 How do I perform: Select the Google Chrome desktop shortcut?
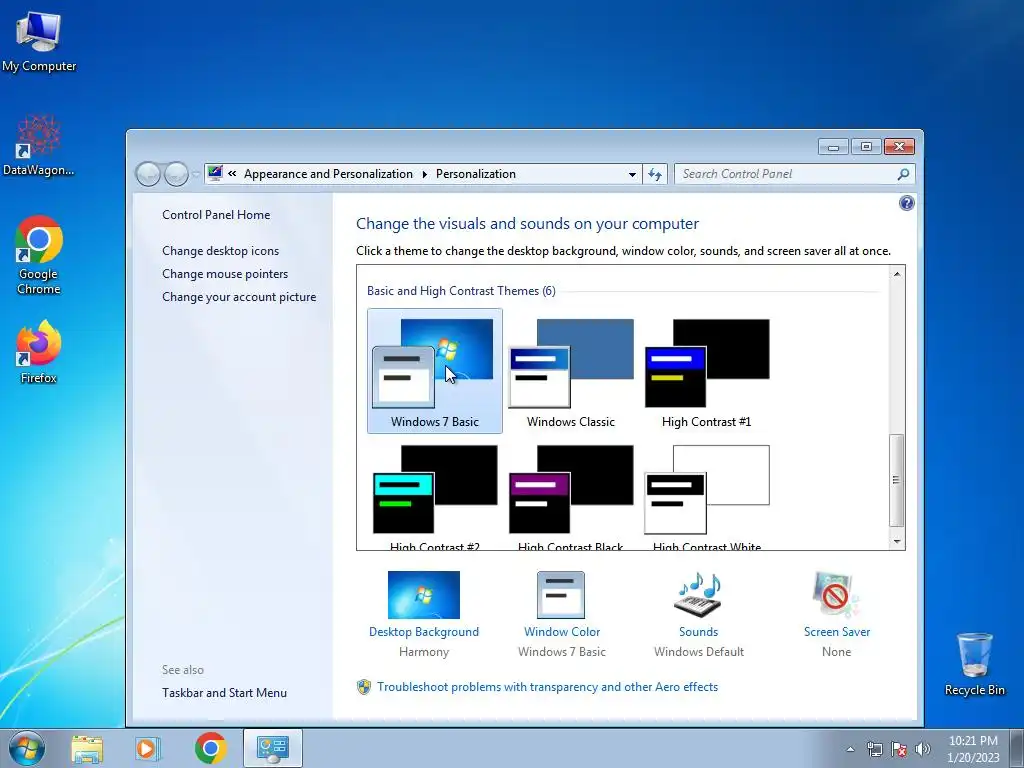[39, 255]
